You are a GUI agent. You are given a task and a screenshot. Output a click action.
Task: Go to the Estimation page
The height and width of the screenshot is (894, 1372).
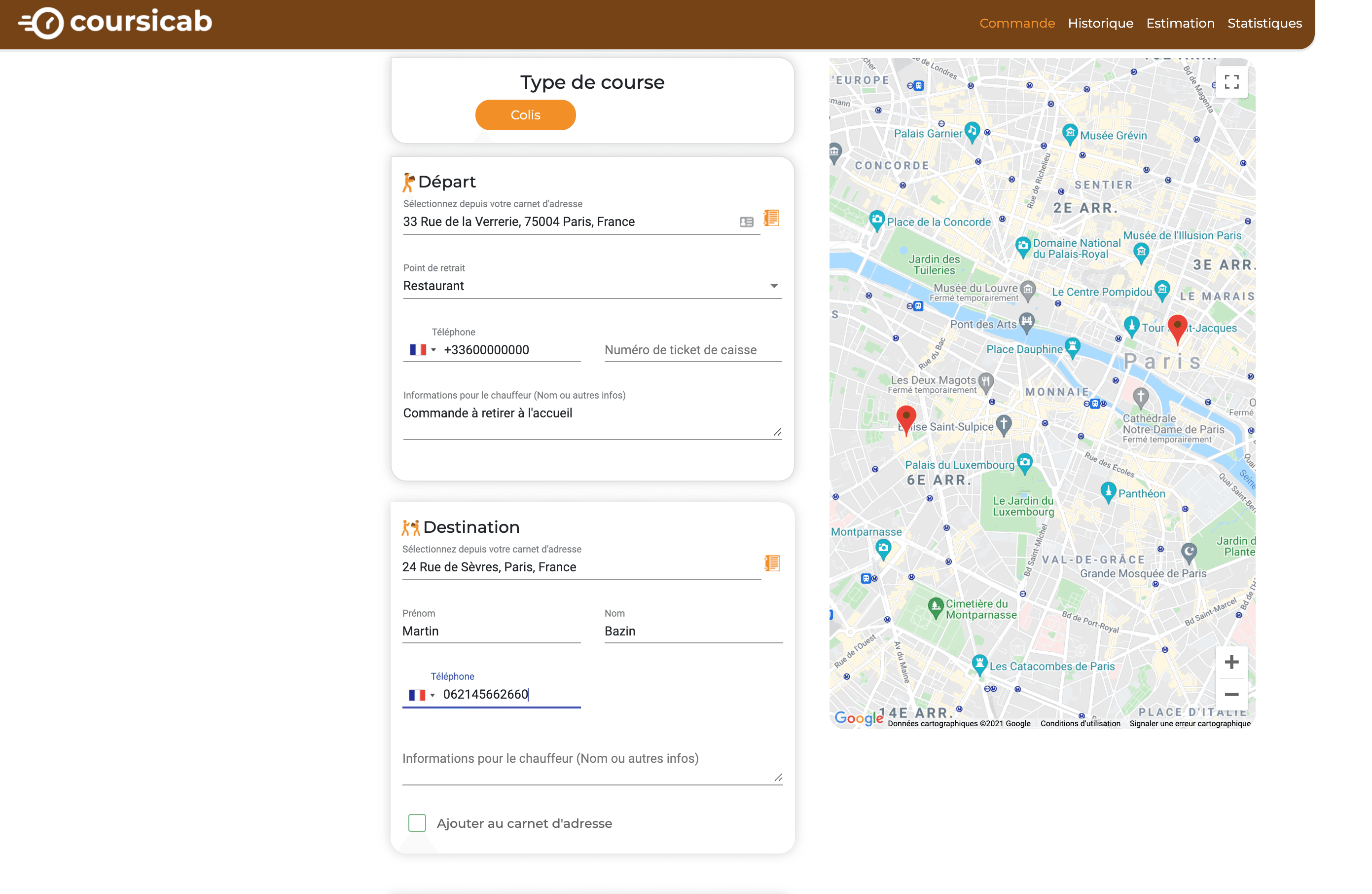click(x=1180, y=23)
